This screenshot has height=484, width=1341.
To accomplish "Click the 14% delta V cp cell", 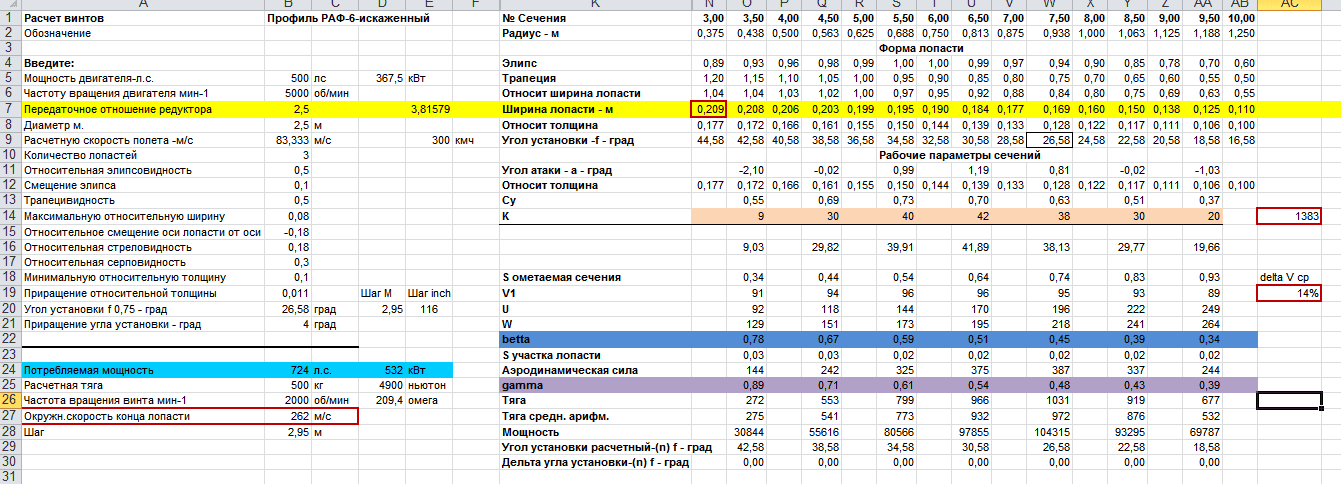I will point(1288,293).
